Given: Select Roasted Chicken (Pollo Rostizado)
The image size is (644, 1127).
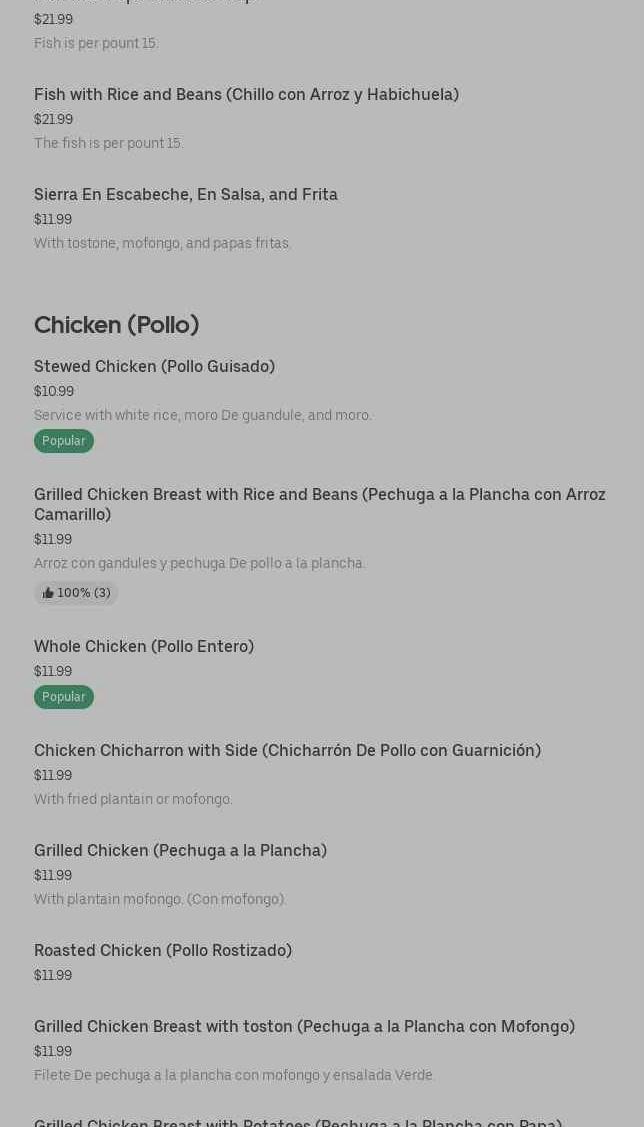Looking at the screenshot, I should [x=163, y=950].
